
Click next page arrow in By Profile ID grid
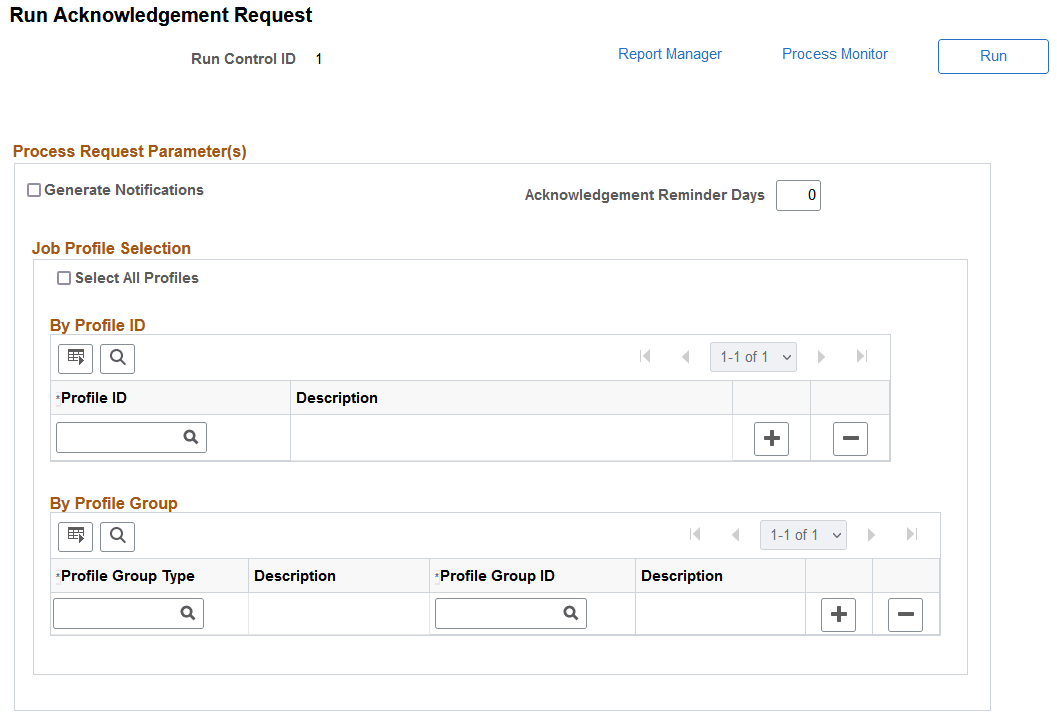point(819,356)
